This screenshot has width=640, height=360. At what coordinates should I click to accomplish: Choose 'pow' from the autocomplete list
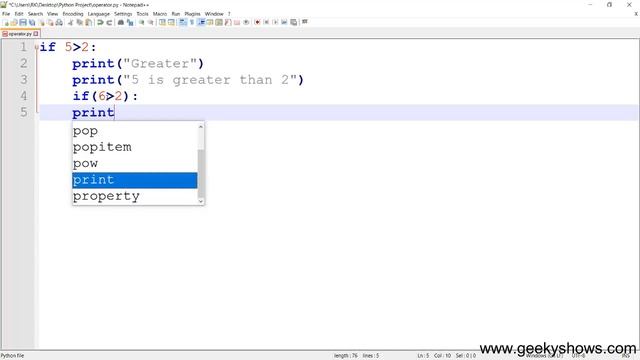pos(135,164)
